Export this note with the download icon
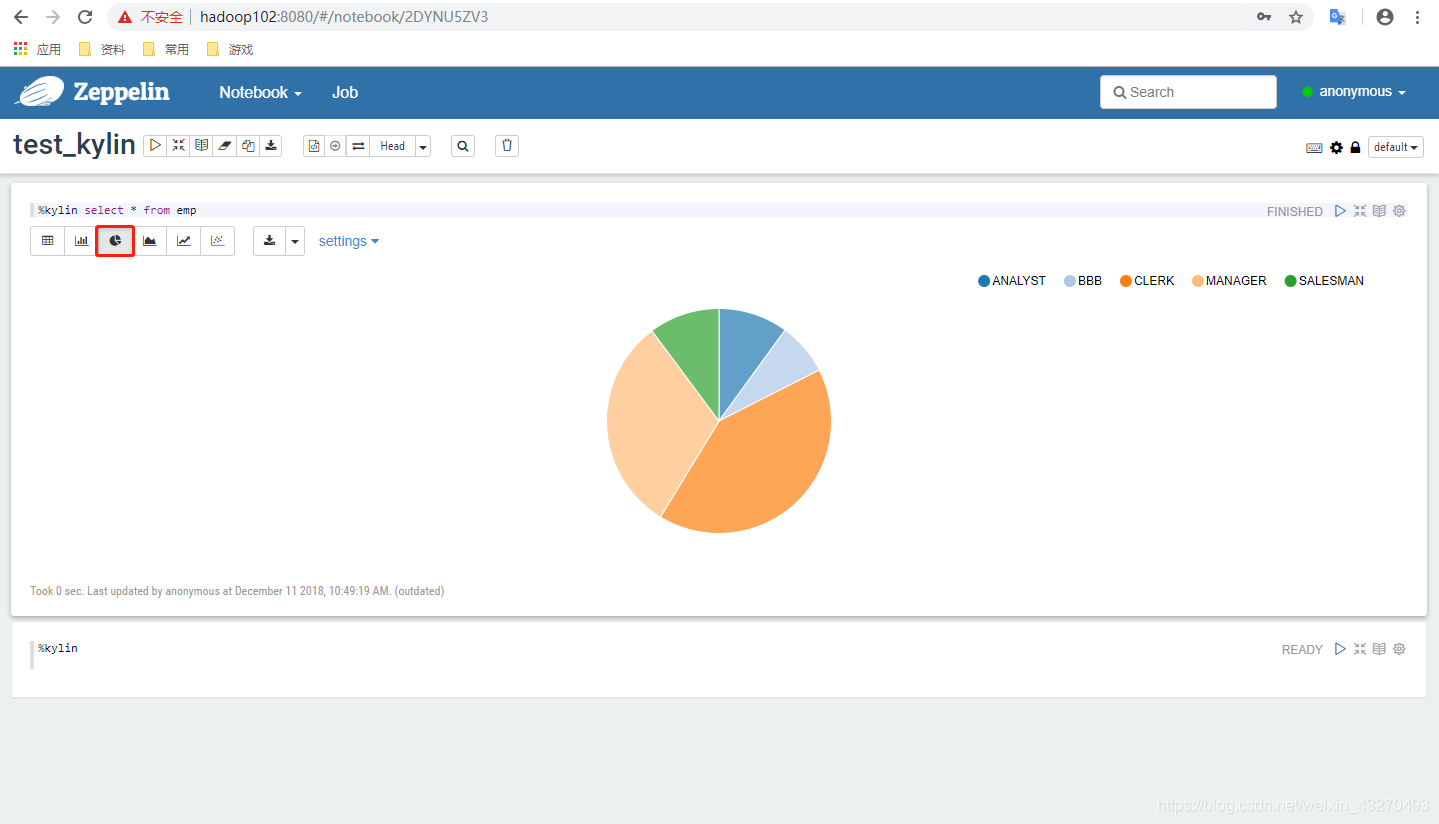The image size is (1439, 824). 270,146
